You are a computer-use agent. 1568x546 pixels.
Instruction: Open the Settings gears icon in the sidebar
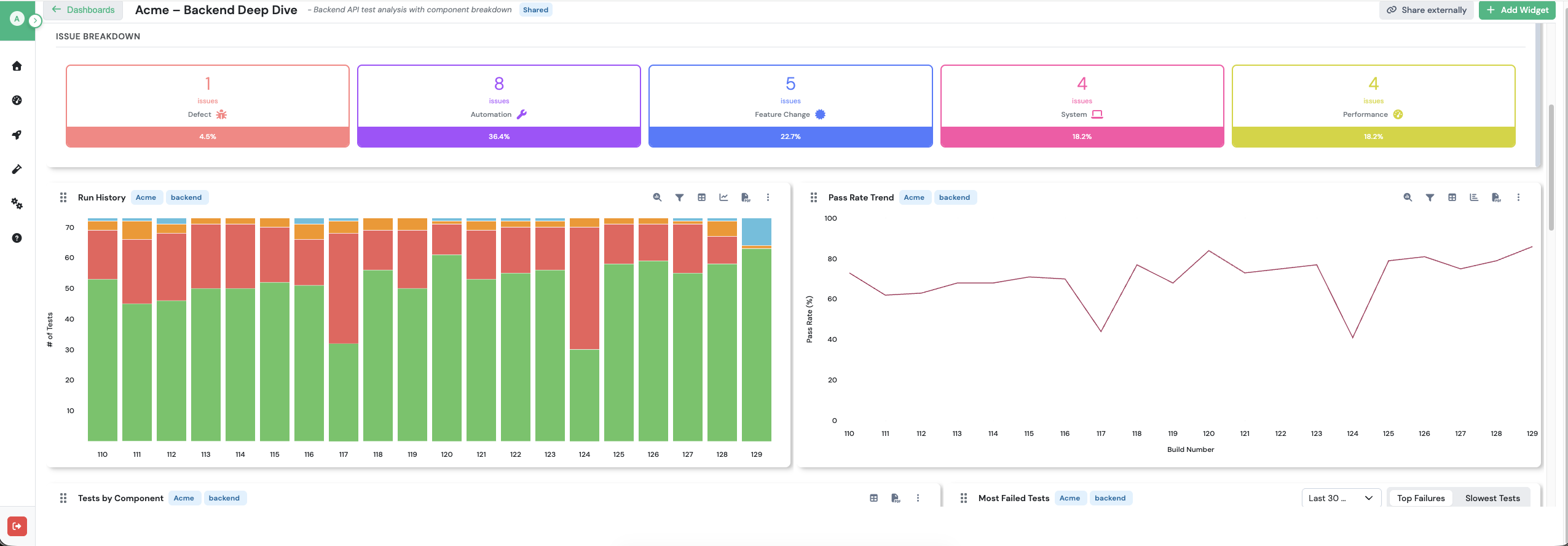(17, 204)
